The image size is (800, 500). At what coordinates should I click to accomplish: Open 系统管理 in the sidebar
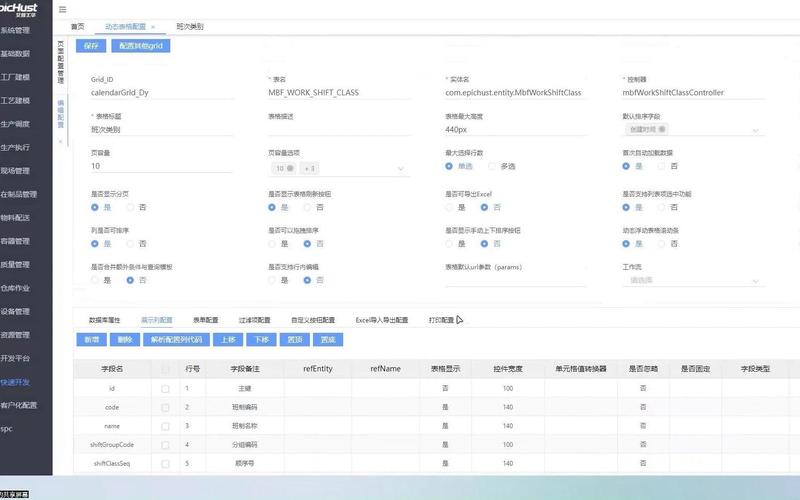tap(15, 30)
